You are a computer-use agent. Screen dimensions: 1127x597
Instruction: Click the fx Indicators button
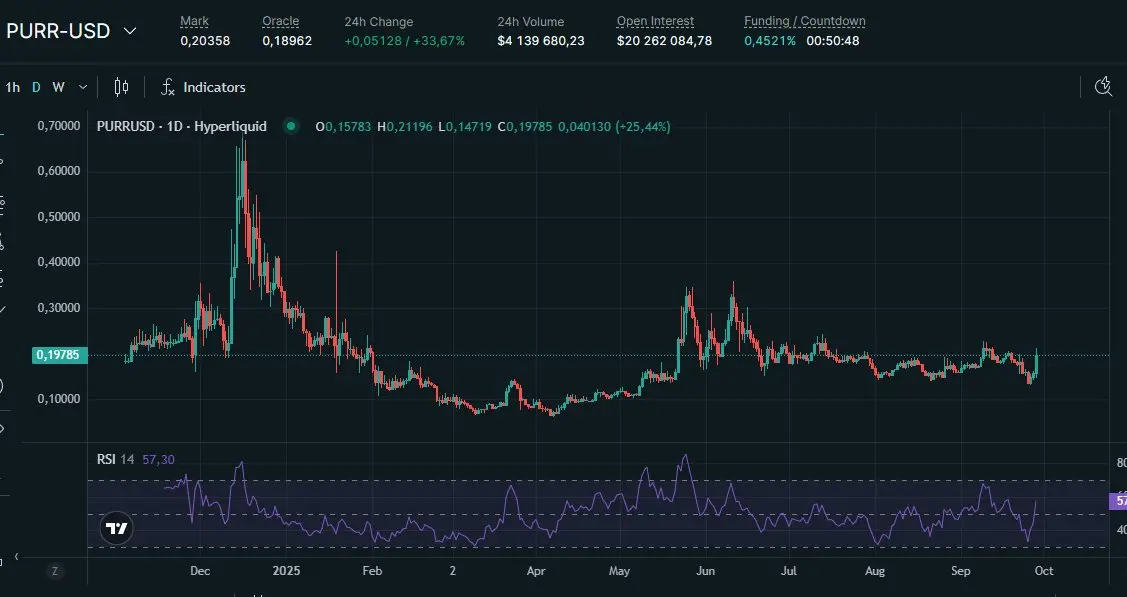pos(203,87)
